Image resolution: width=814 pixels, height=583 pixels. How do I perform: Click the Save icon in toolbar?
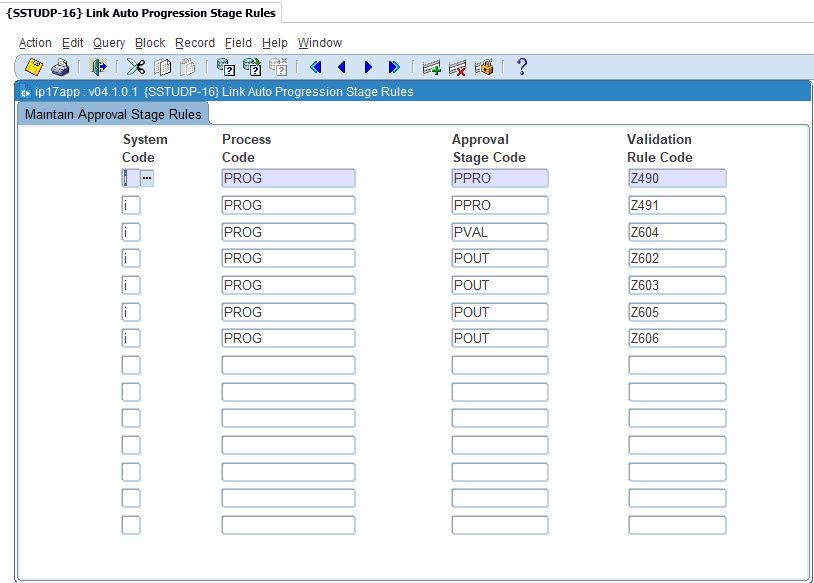point(33,67)
